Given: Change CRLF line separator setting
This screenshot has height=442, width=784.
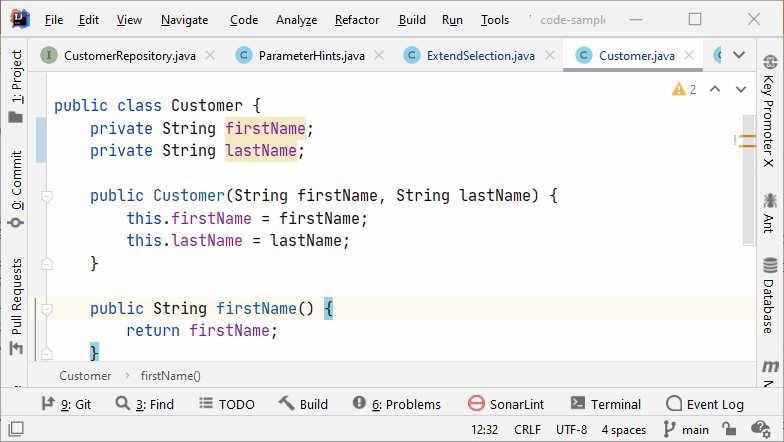Looking at the screenshot, I should tap(528, 430).
